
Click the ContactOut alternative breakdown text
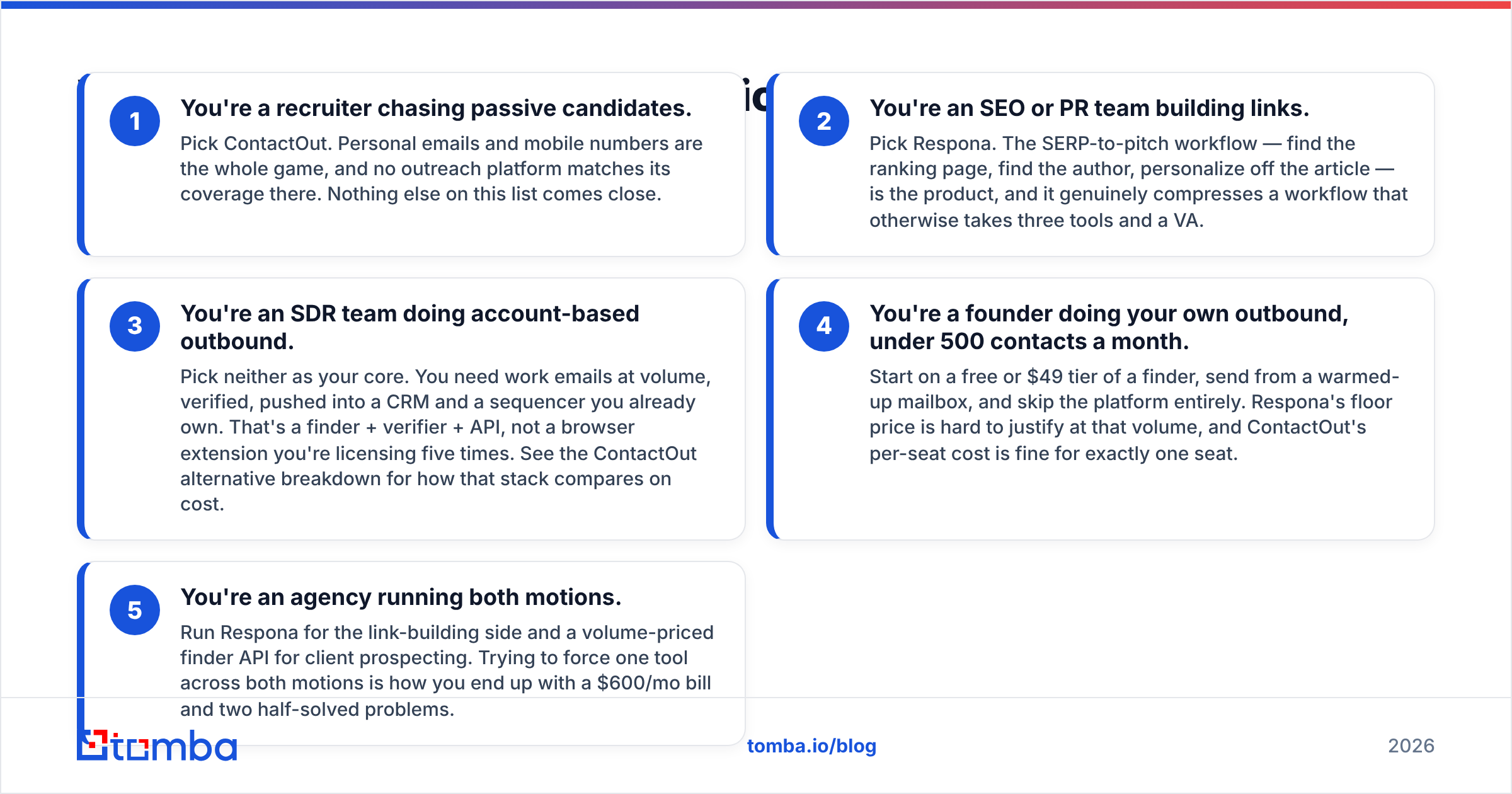[x=439, y=466]
